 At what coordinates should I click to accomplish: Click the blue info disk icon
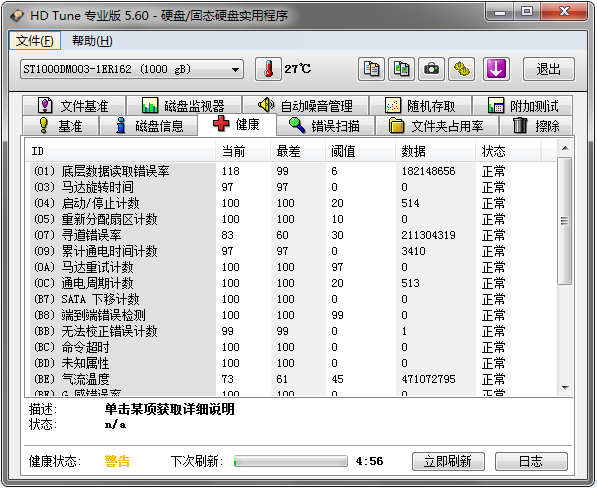[x=121, y=125]
